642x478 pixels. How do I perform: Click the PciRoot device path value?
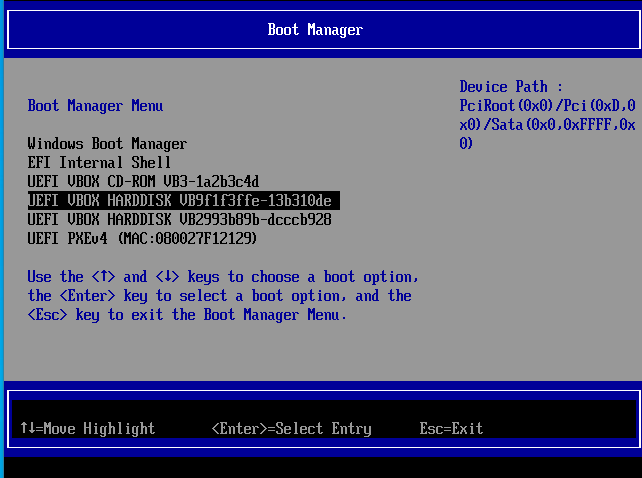tap(547, 125)
